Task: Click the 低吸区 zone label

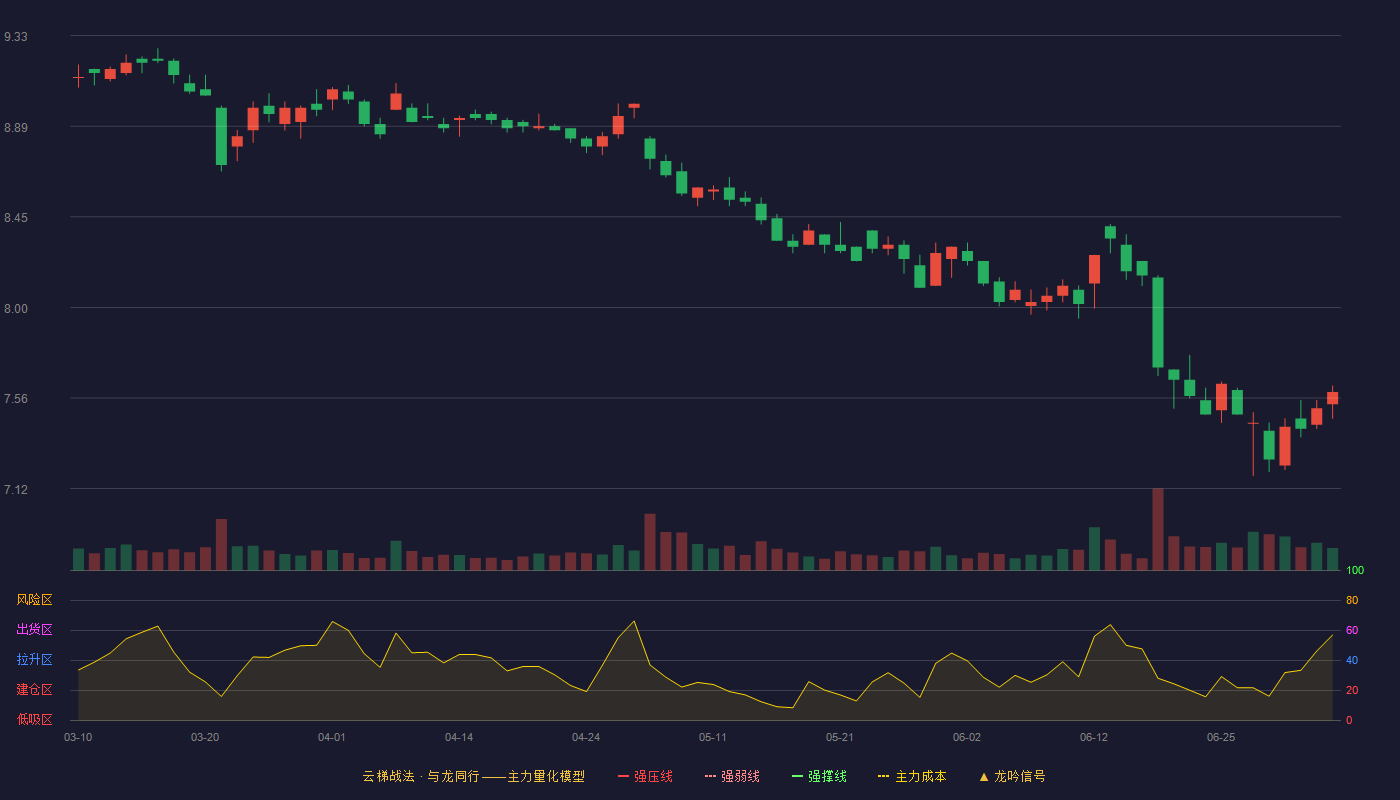Action: (x=35, y=719)
